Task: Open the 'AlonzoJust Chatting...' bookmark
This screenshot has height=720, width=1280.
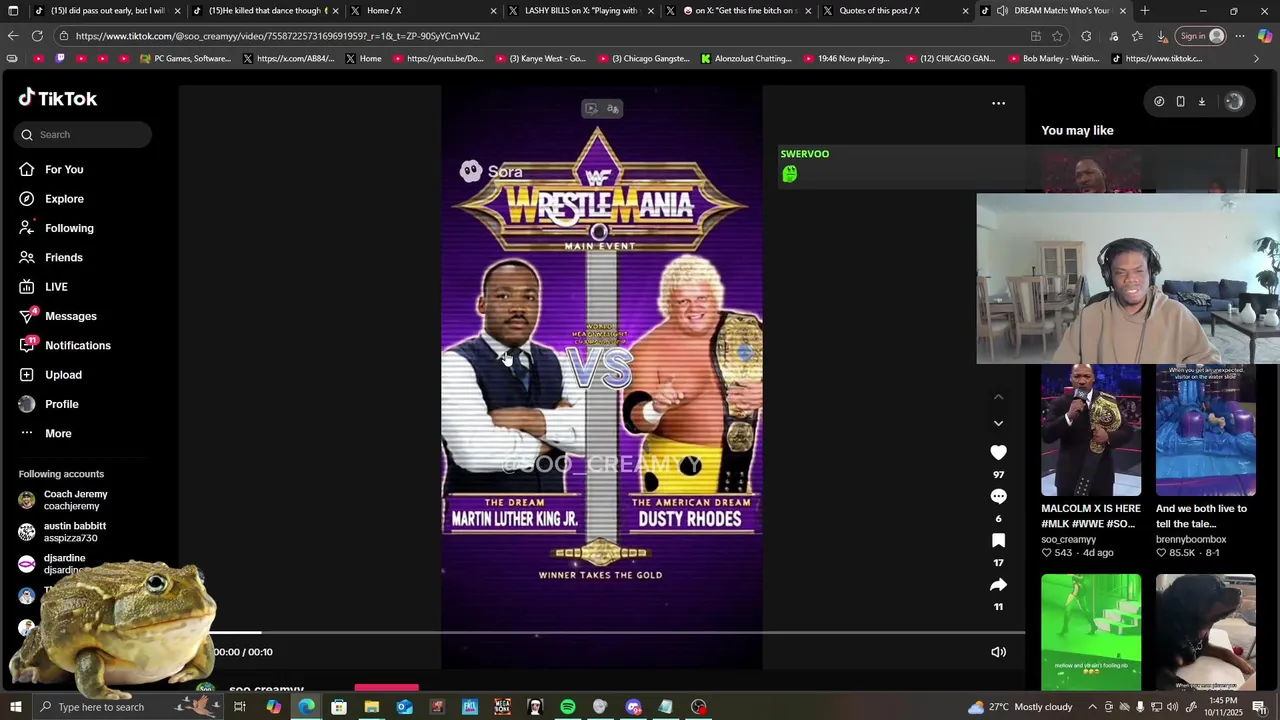Action: tap(746, 59)
